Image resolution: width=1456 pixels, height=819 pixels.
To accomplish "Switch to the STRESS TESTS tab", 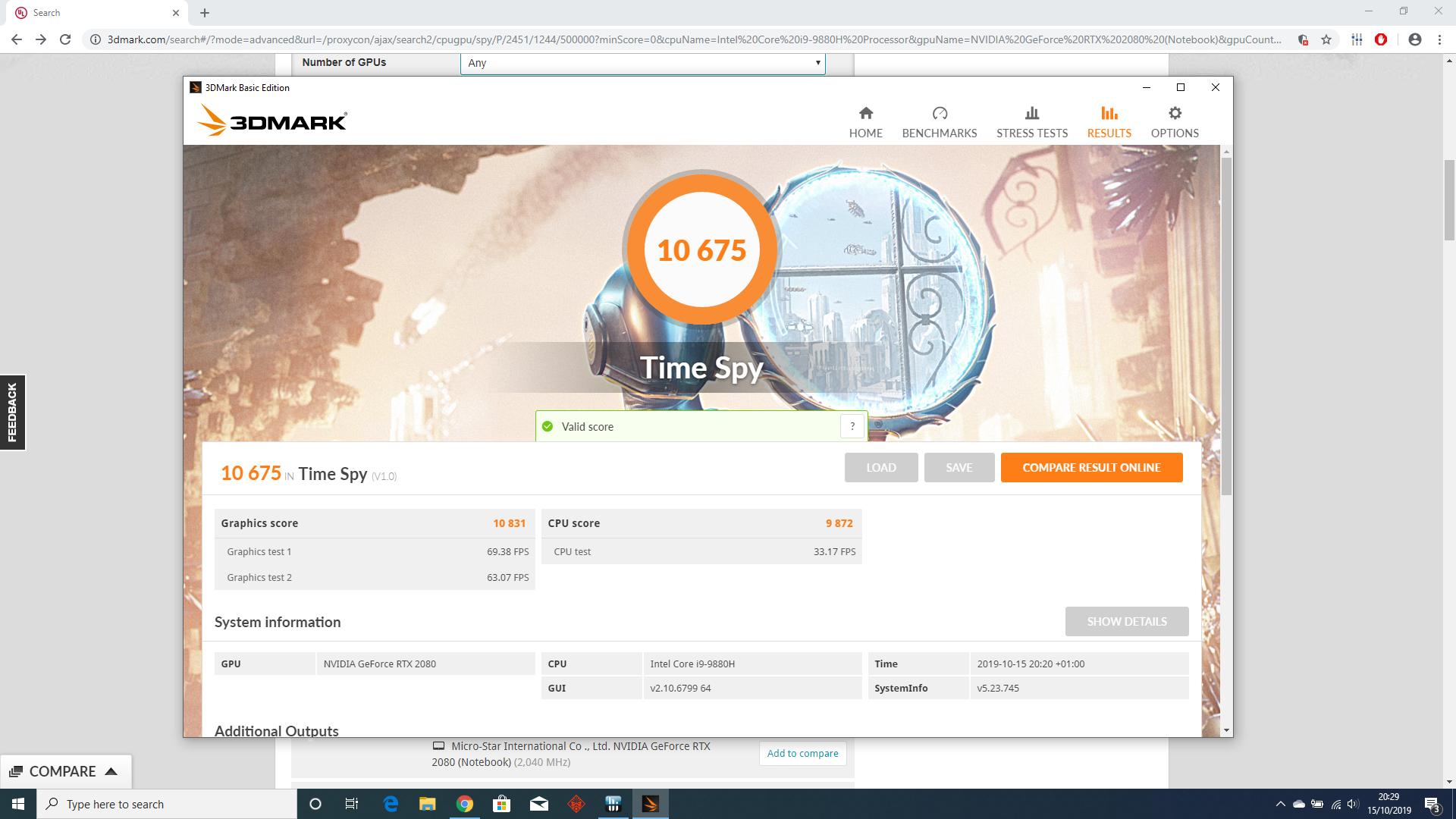I will click(x=1031, y=122).
